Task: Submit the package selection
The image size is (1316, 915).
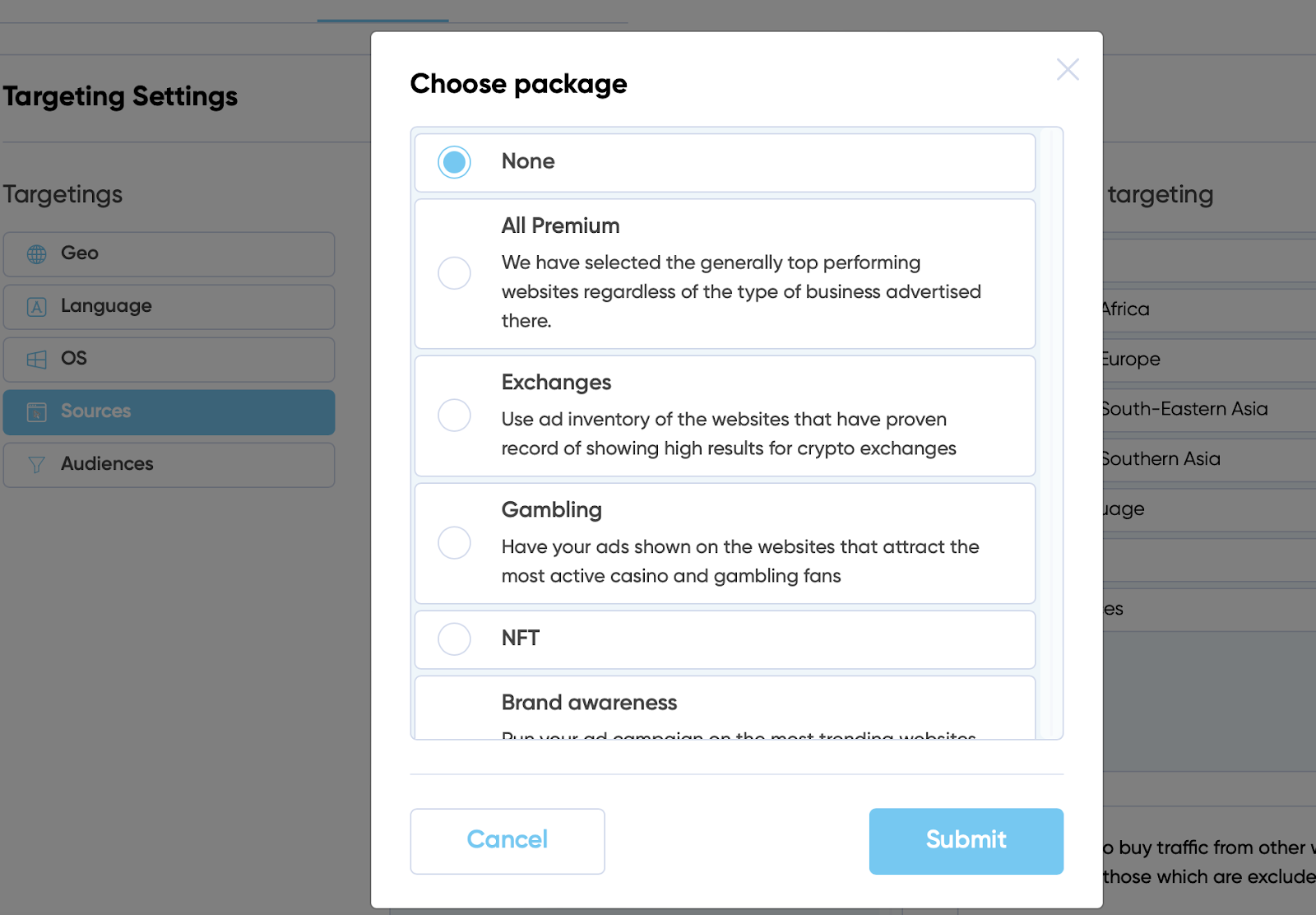Action: pyautogui.click(x=966, y=841)
